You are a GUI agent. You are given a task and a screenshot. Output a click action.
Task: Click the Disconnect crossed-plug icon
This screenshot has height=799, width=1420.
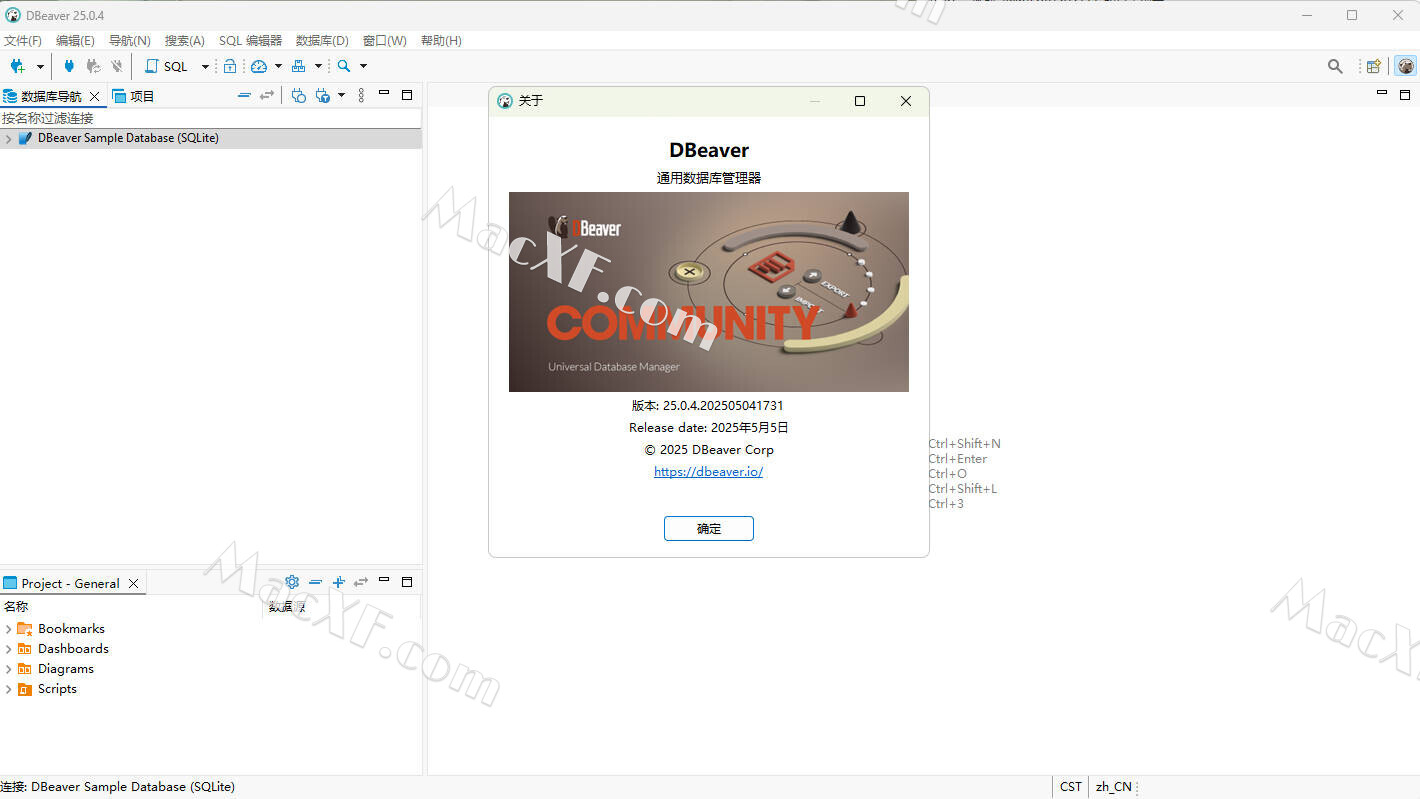tap(117, 66)
